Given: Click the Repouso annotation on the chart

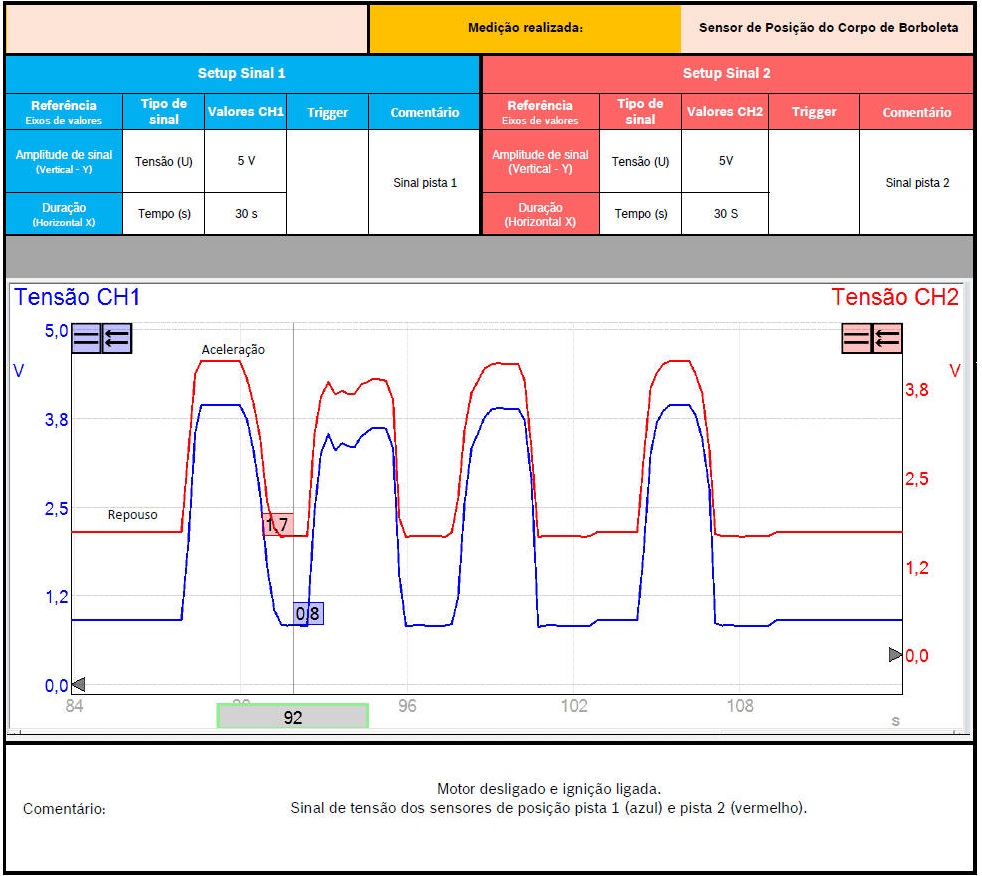Looking at the screenshot, I should pos(133,514).
